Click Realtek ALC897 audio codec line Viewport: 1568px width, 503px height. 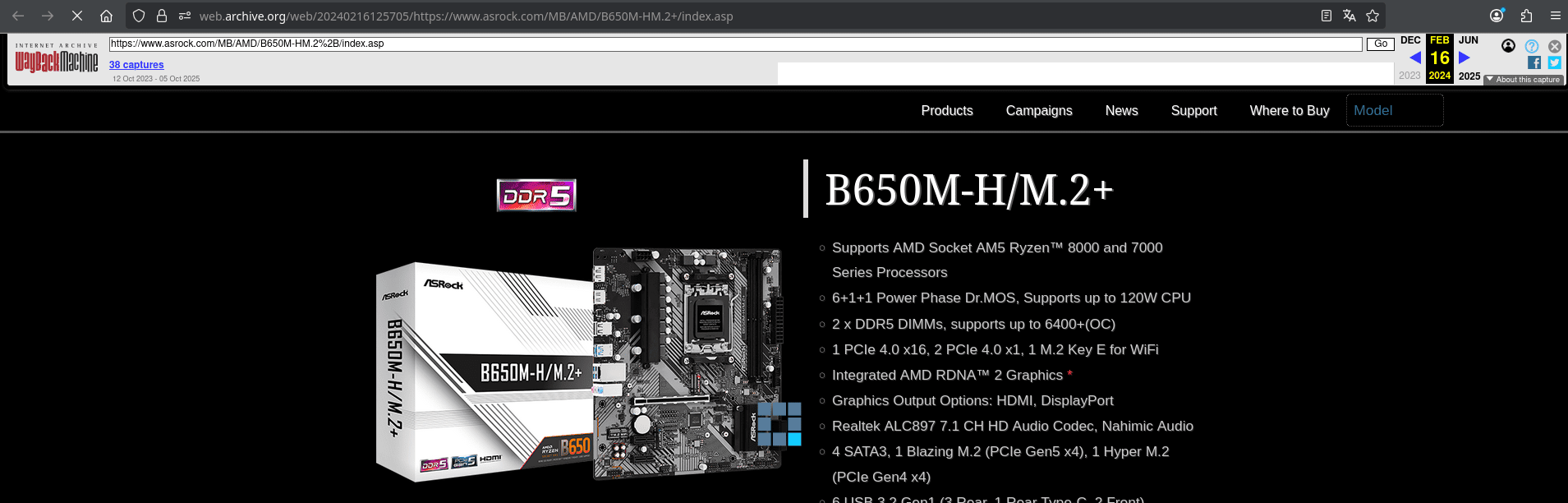point(1013,427)
